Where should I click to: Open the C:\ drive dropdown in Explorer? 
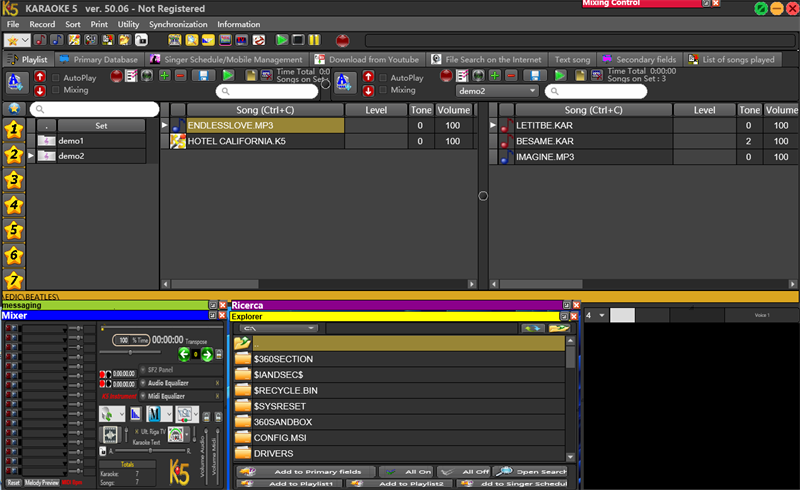point(279,328)
